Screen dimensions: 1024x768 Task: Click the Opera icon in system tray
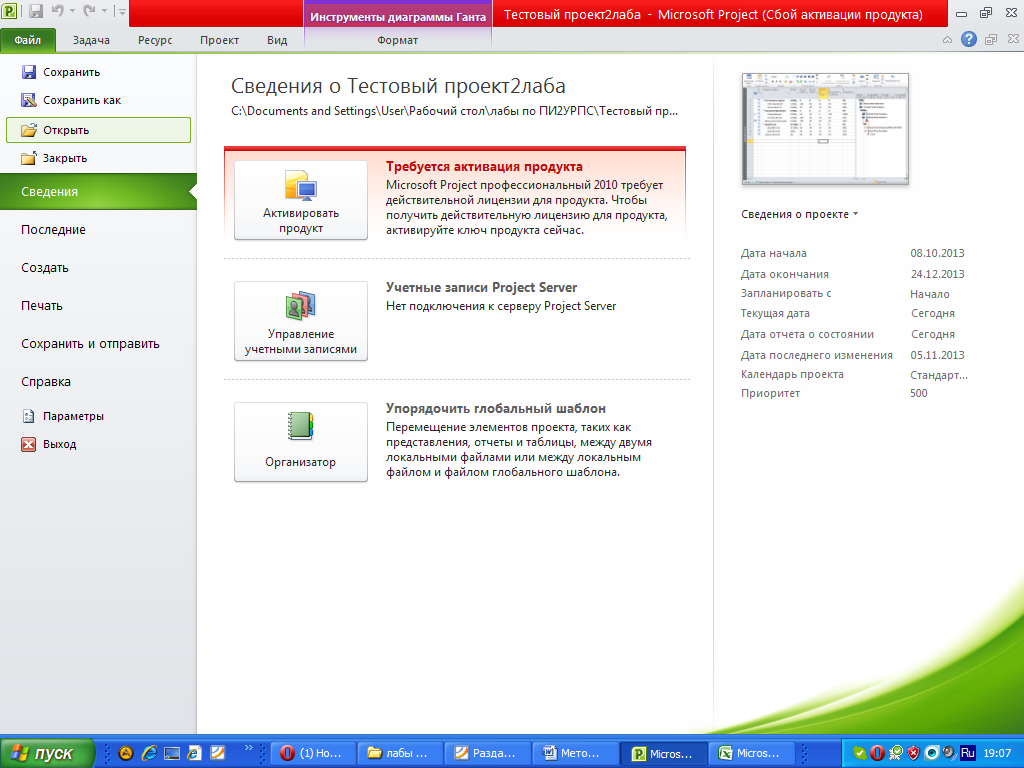point(877,753)
